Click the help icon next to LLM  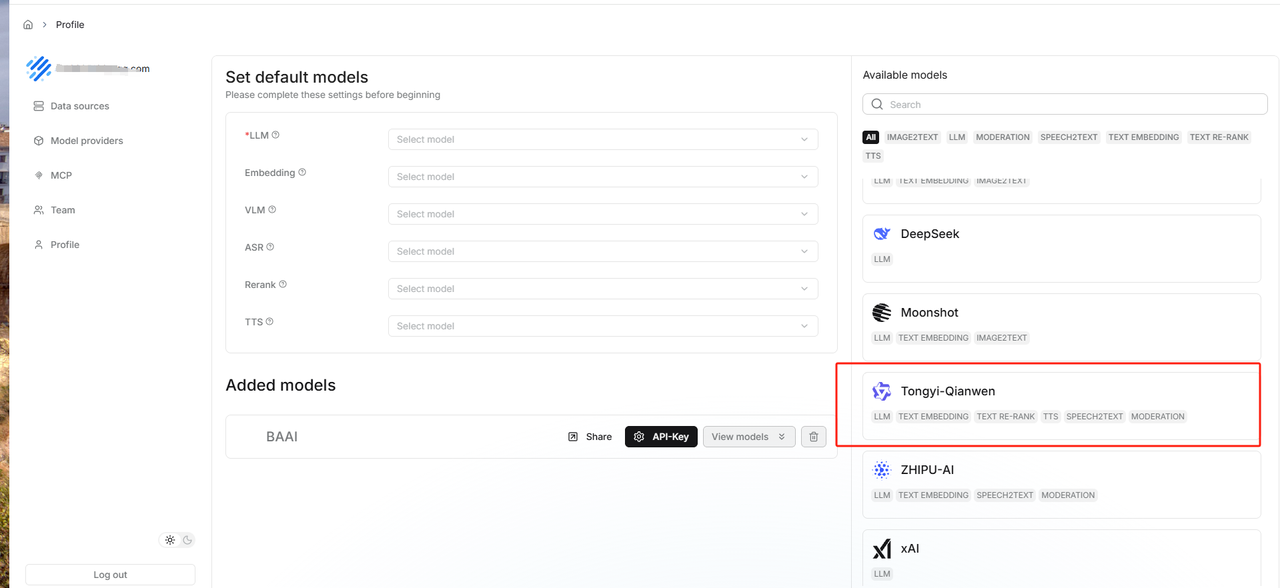pos(276,135)
